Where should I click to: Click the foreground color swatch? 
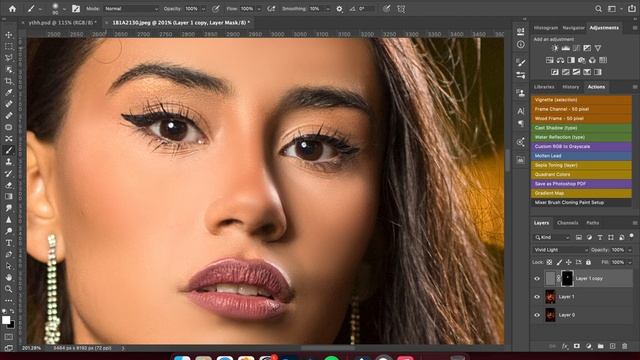(x=6, y=320)
